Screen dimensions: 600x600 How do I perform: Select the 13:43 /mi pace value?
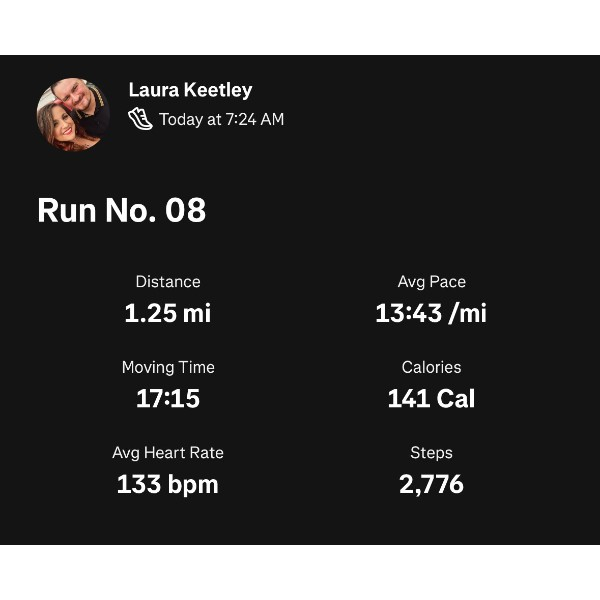click(x=431, y=313)
